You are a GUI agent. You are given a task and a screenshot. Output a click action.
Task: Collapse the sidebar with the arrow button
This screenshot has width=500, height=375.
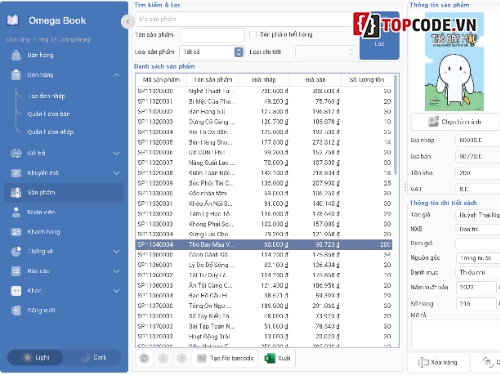(127, 22)
